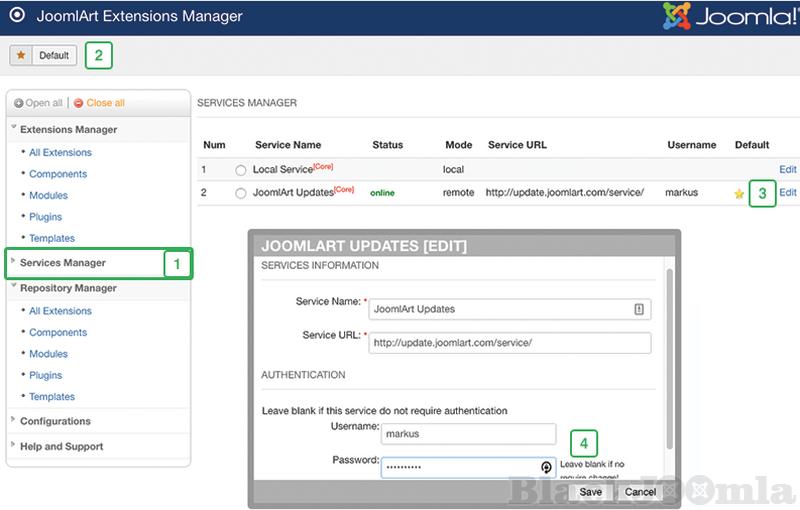Open All Extensions under Extensions Manager
The height and width of the screenshot is (510, 800).
[x=60, y=153]
